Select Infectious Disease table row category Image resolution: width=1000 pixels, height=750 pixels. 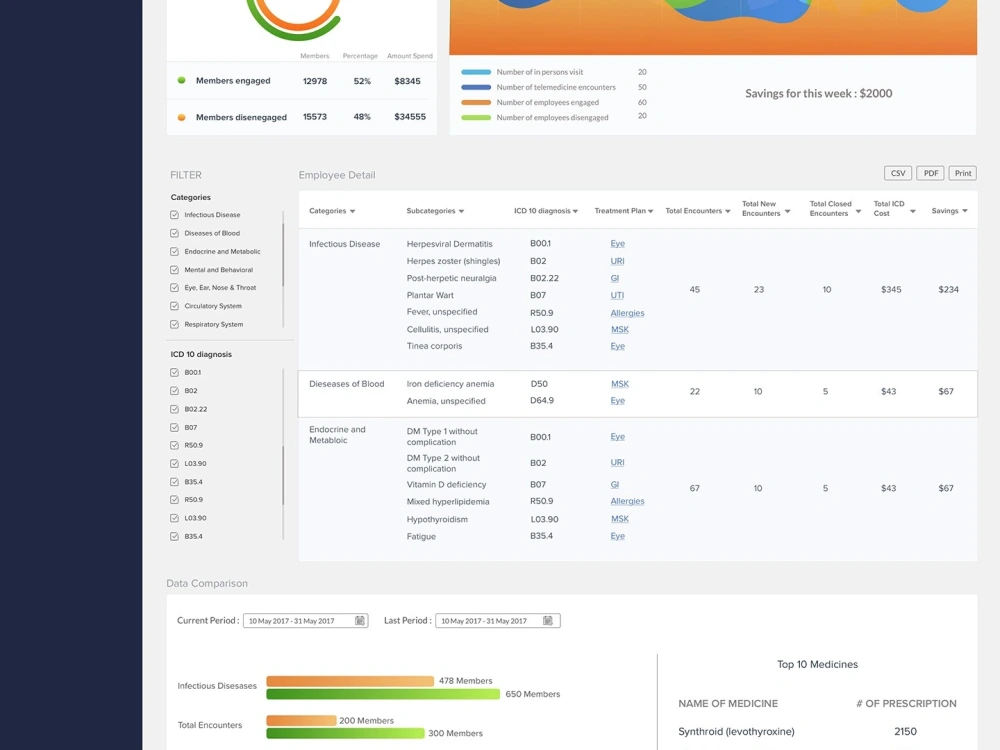coord(344,244)
